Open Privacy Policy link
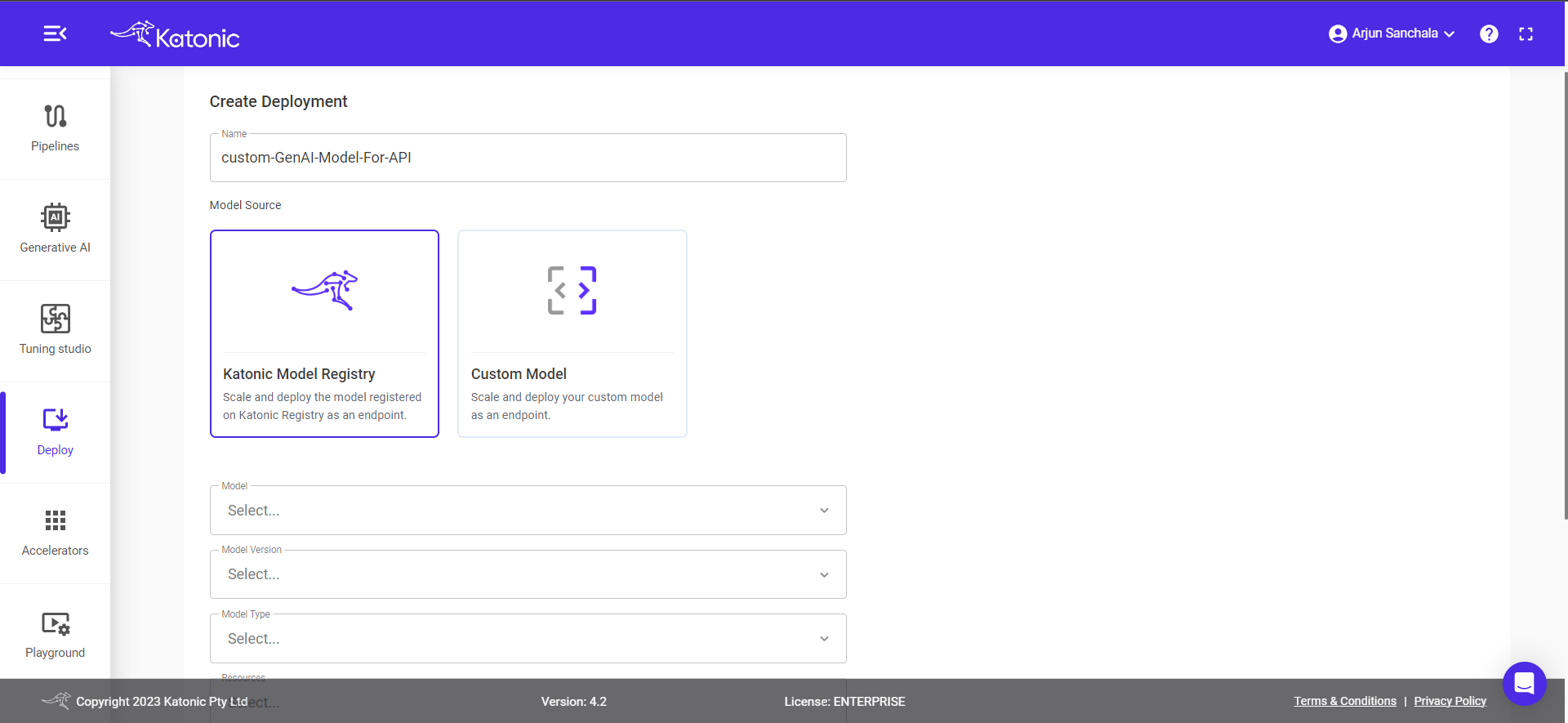This screenshot has width=1568, height=723. [1450, 701]
